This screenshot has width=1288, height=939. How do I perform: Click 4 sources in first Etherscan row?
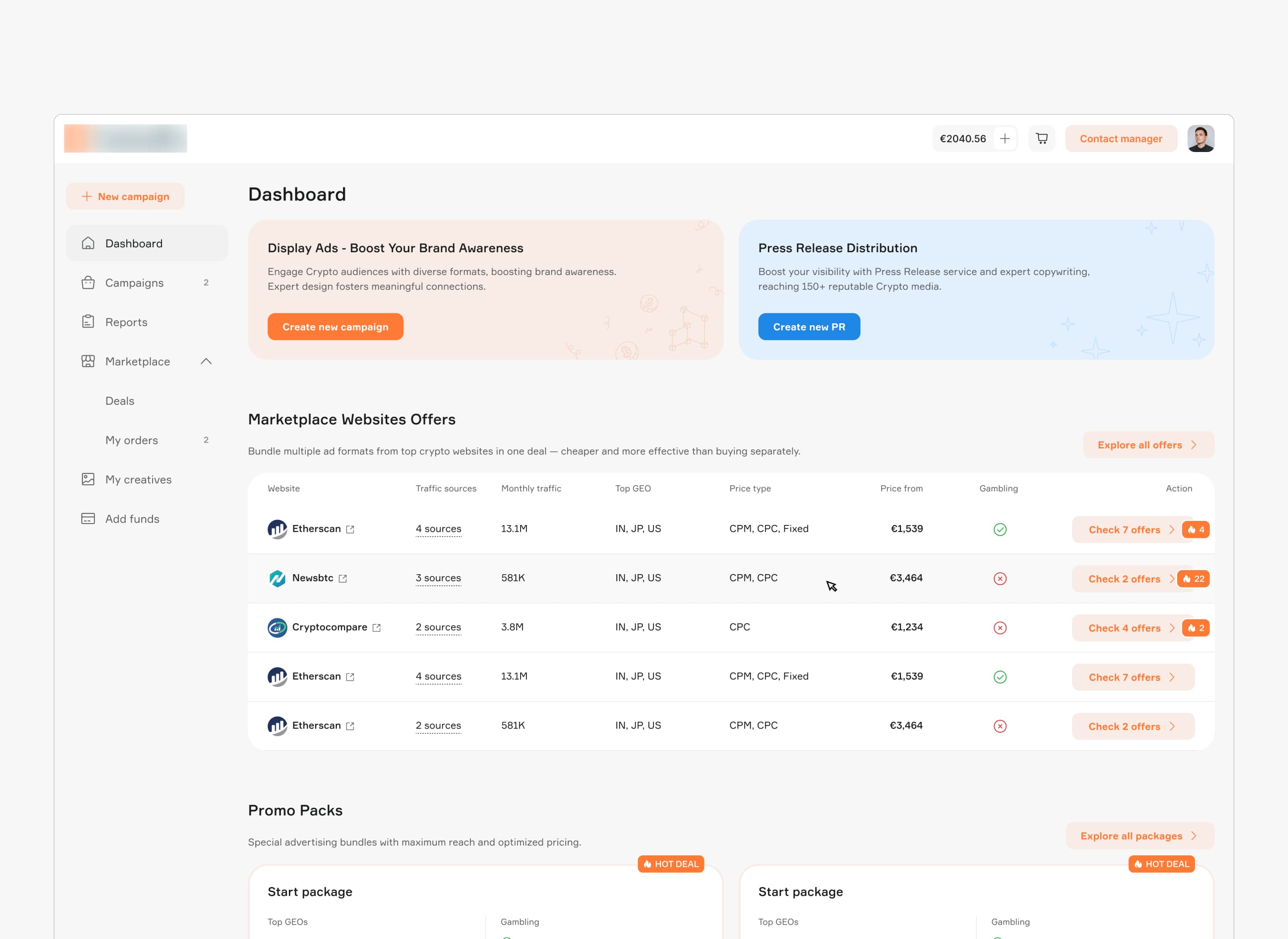pos(438,529)
